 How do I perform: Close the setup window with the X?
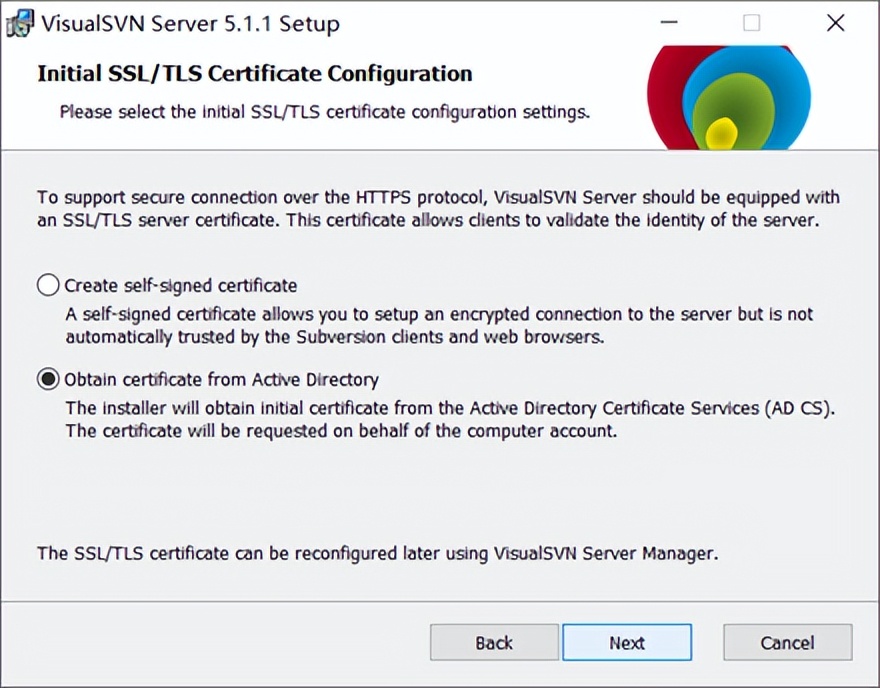coord(836,23)
